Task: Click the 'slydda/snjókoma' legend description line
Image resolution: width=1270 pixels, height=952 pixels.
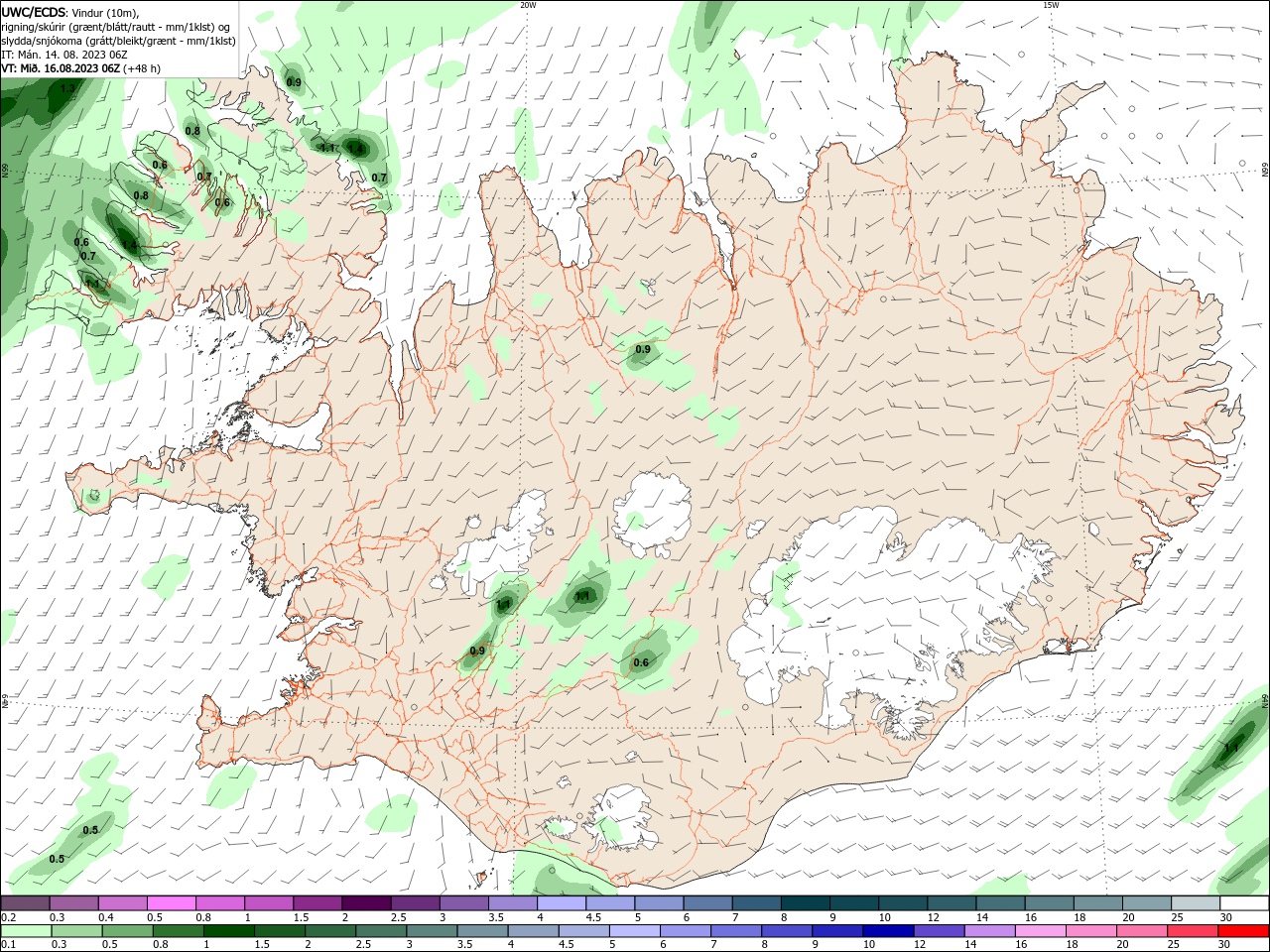Action: coord(118,41)
